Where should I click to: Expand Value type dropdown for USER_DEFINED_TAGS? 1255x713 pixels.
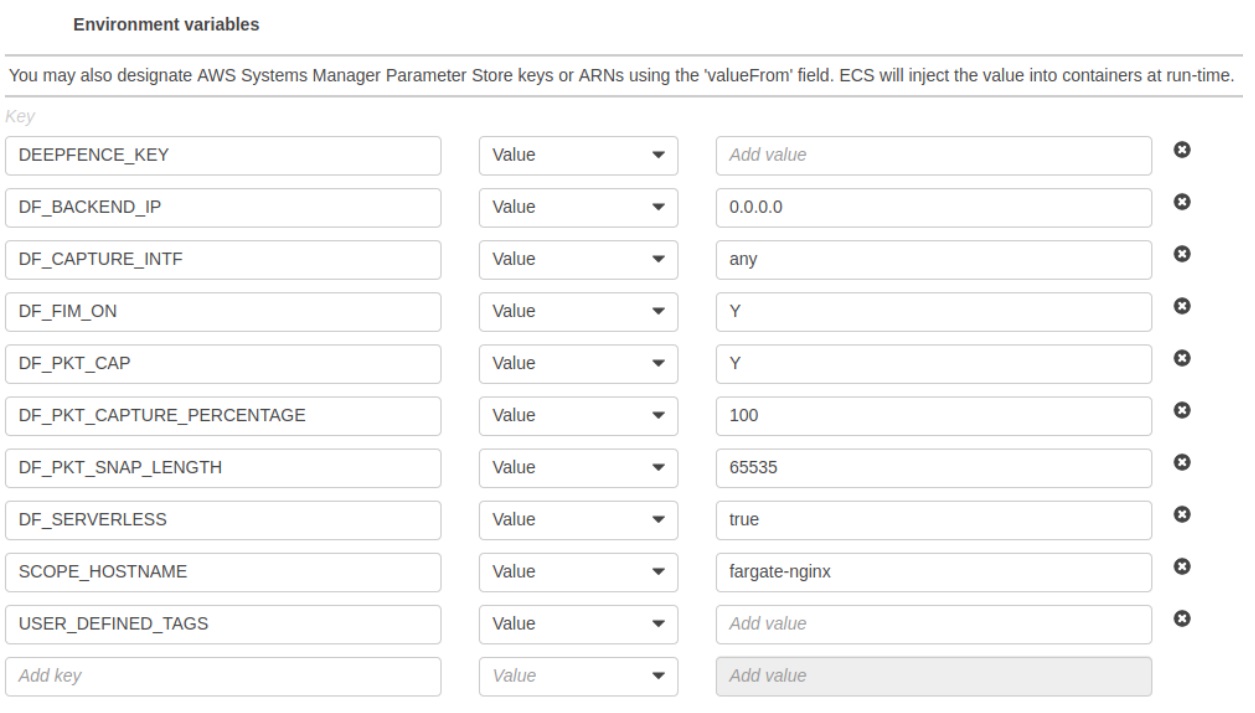tap(578, 624)
